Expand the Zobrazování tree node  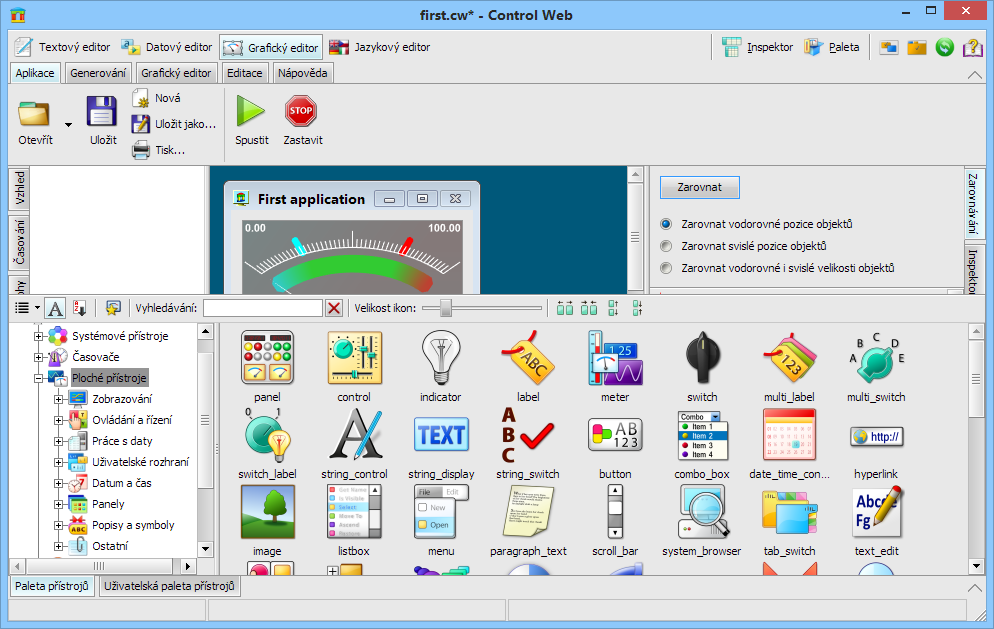[x=59, y=399]
